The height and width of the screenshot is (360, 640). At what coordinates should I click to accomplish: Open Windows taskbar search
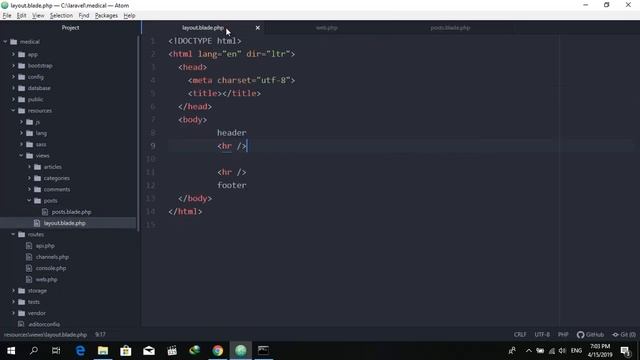point(34,351)
